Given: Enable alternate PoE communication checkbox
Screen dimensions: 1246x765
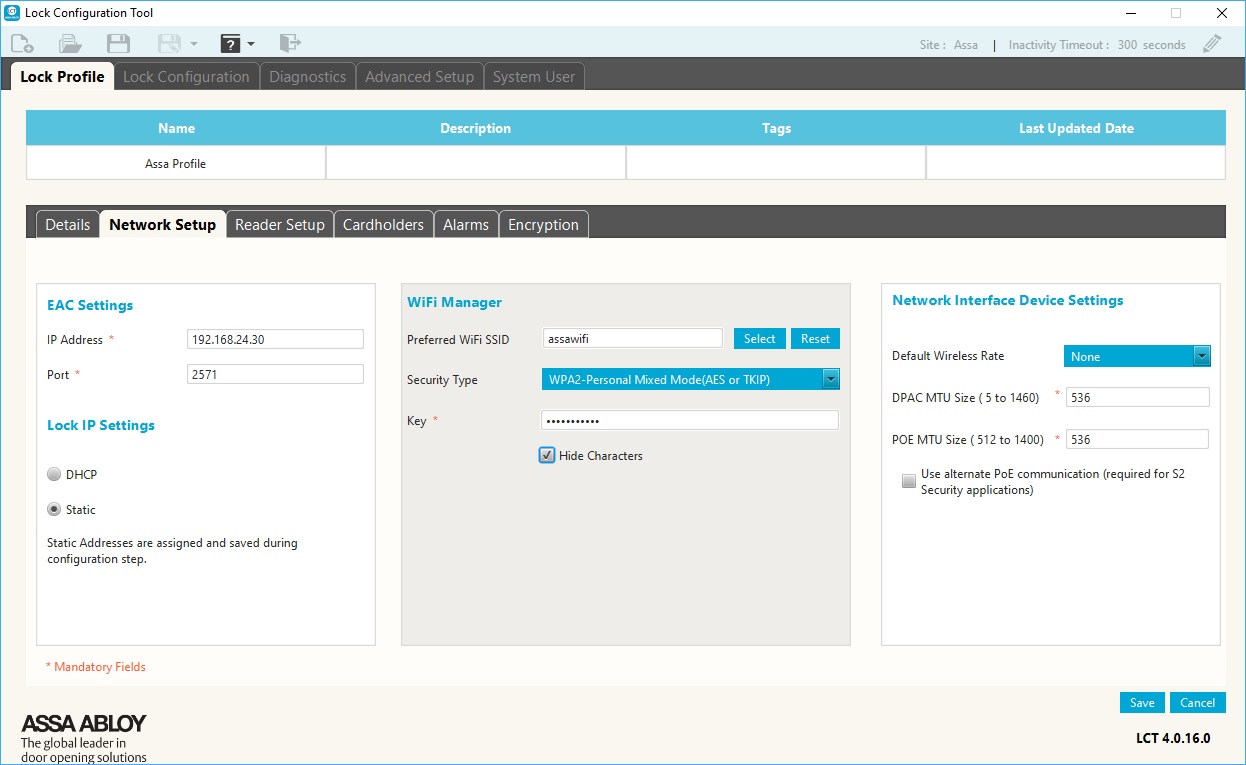Looking at the screenshot, I should tap(908, 481).
